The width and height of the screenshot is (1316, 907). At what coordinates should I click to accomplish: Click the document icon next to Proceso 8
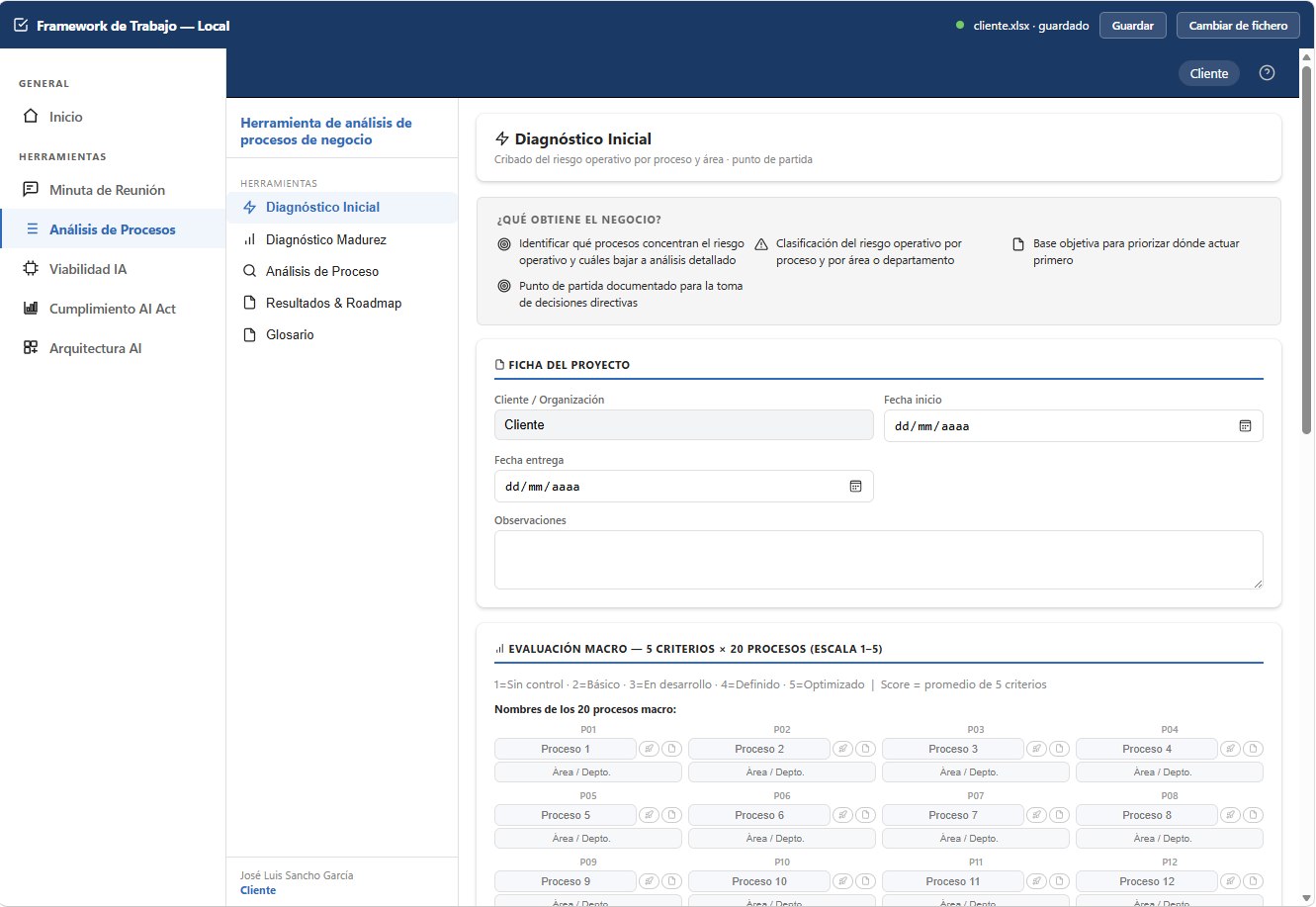pos(1253,815)
